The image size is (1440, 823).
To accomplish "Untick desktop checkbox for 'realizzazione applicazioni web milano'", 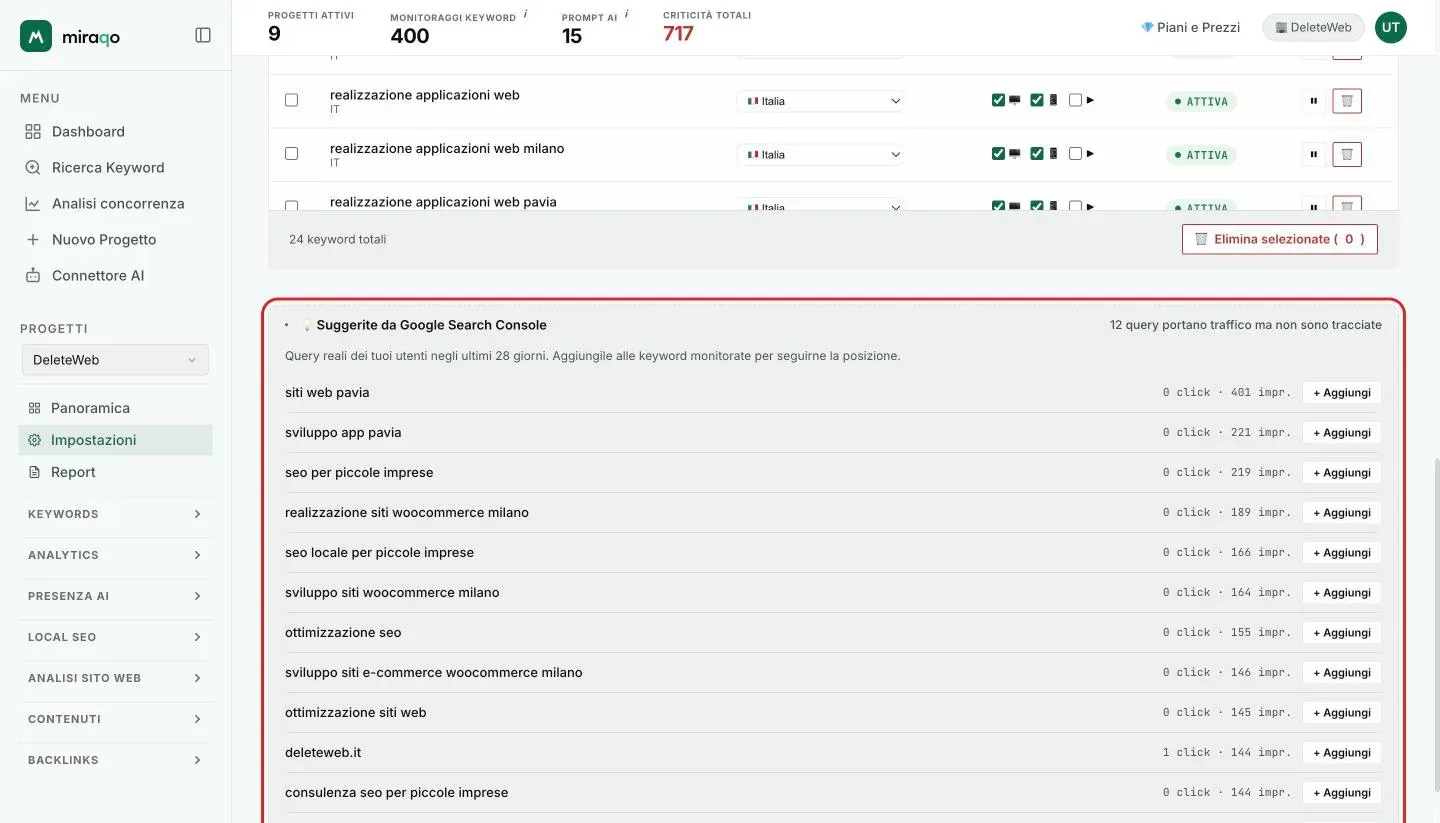I will (x=998, y=154).
